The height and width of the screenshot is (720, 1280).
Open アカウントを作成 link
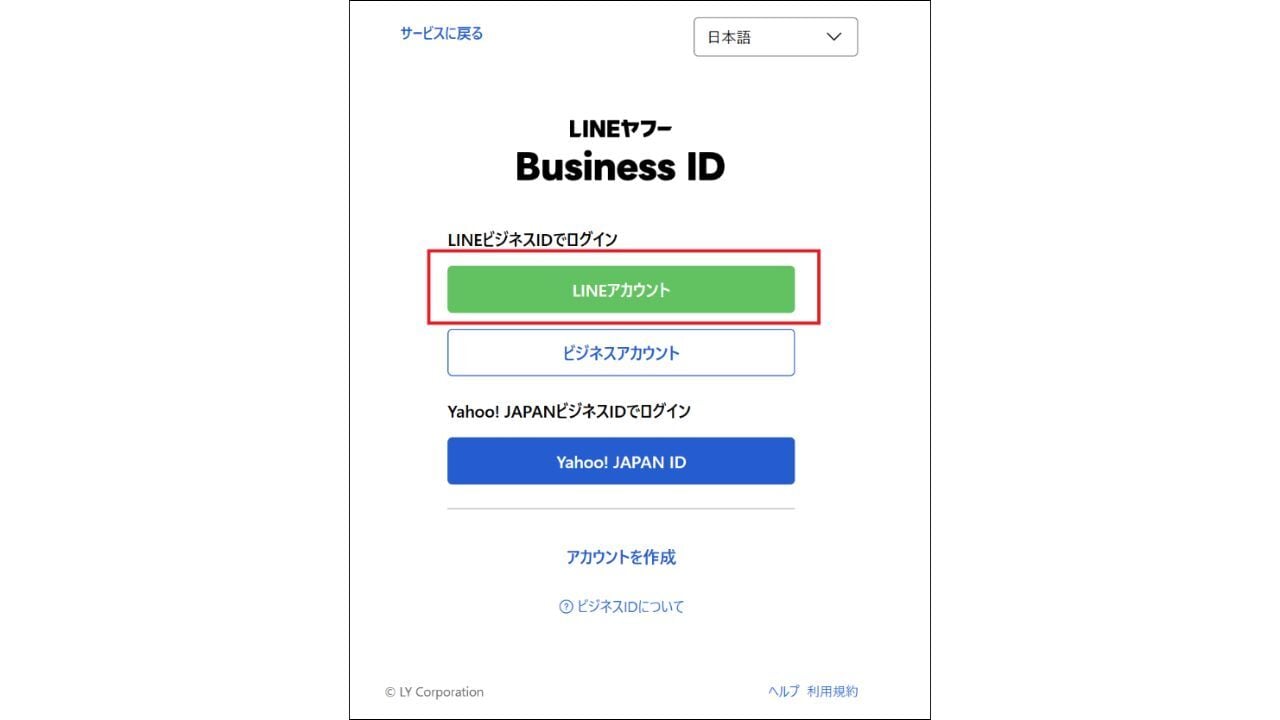pos(621,557)
